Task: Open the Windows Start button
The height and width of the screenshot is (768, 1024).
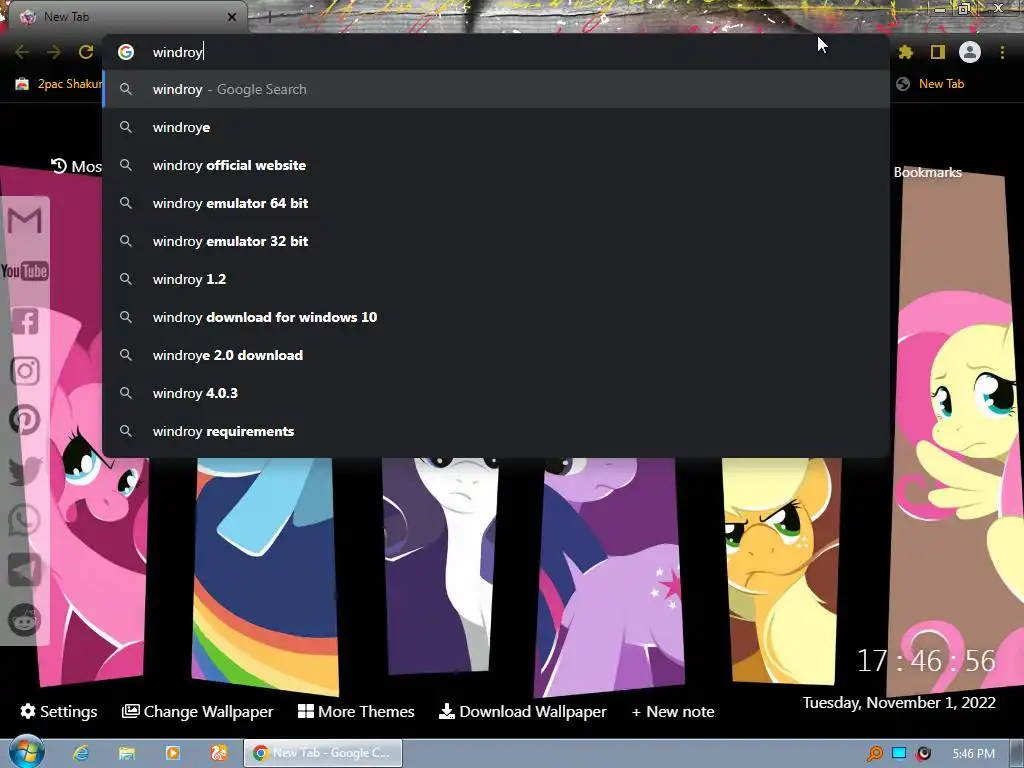Action: coord(26,752)
